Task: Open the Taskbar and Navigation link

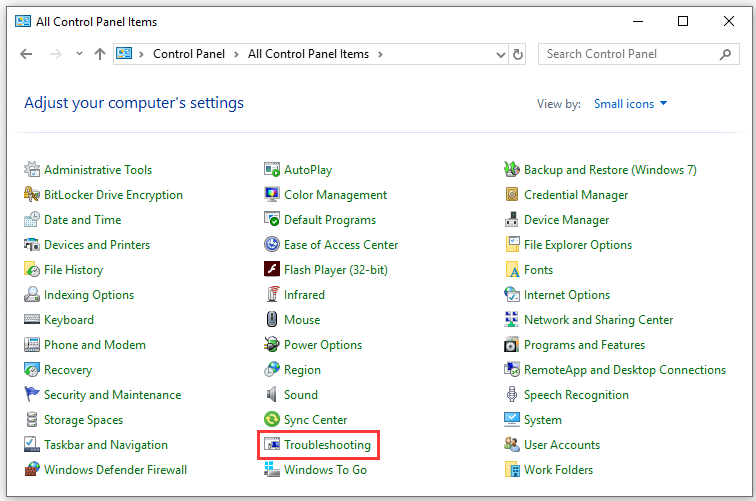Action: [x=106, y=445]
